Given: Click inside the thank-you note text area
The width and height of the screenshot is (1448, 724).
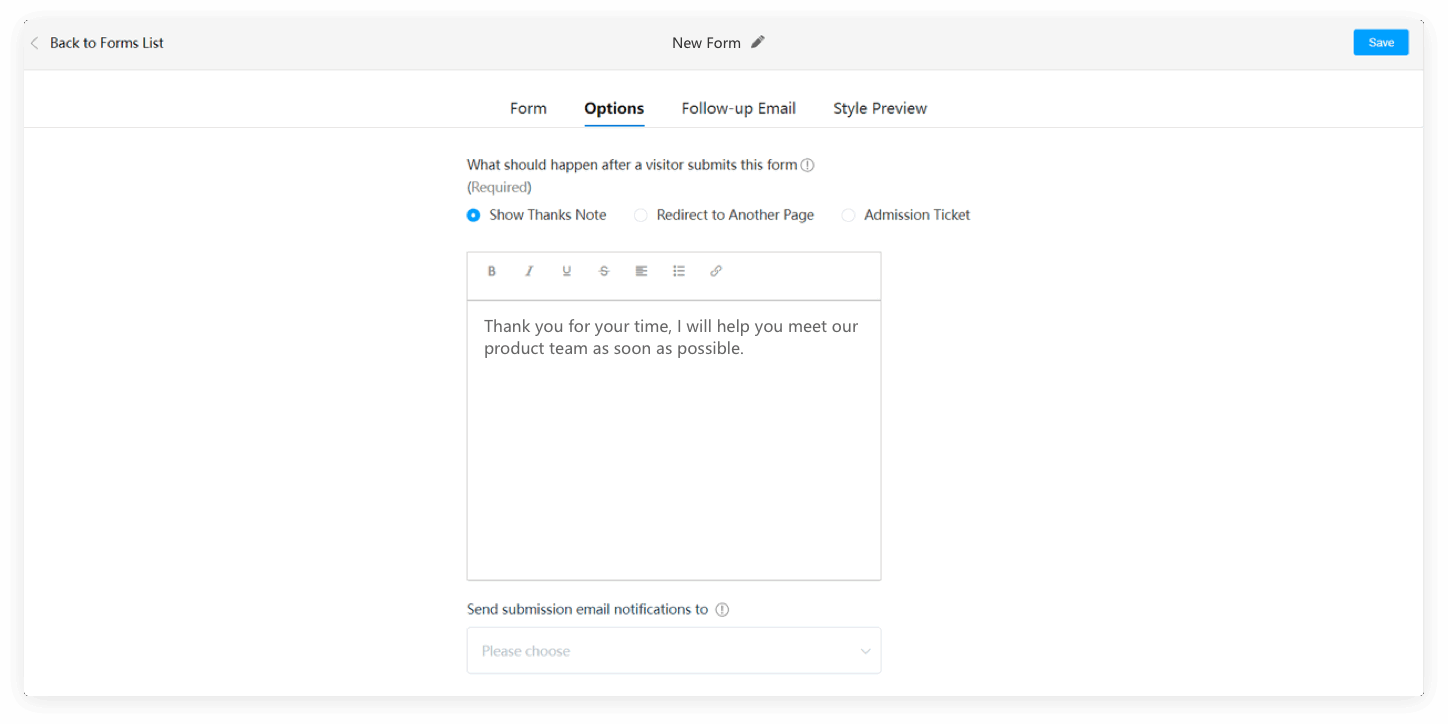Looking at the screenshot, I should coord(673,450).
